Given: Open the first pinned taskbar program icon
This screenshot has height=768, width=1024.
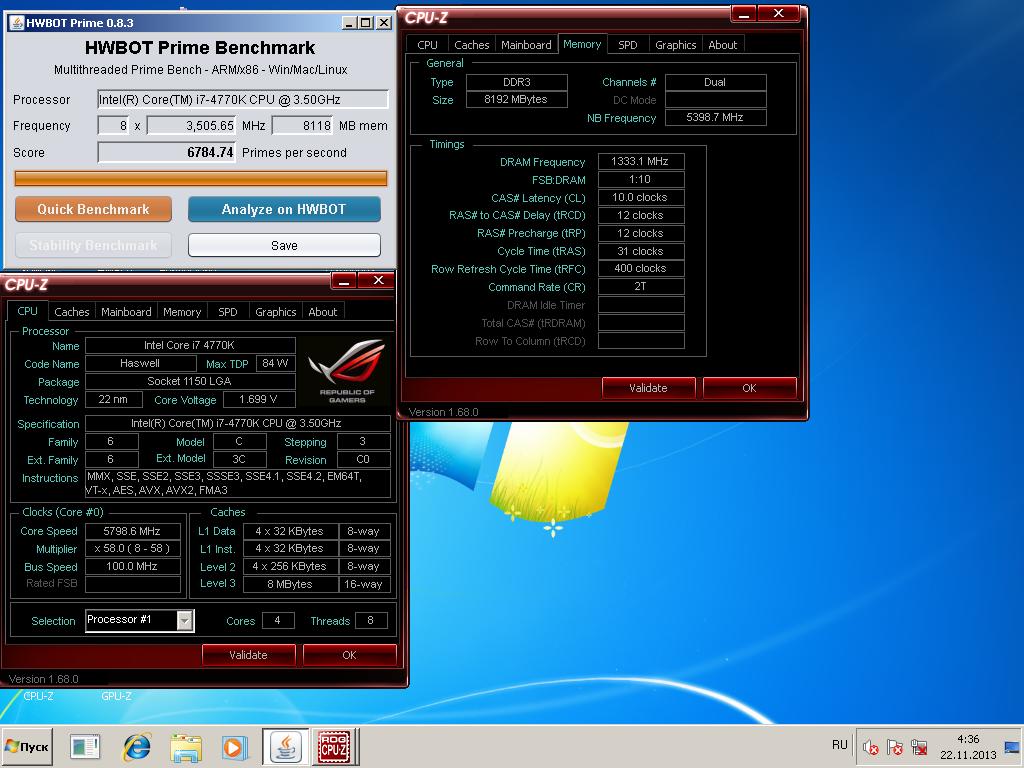Looking at the screenshot, I should tap(85, 747).
